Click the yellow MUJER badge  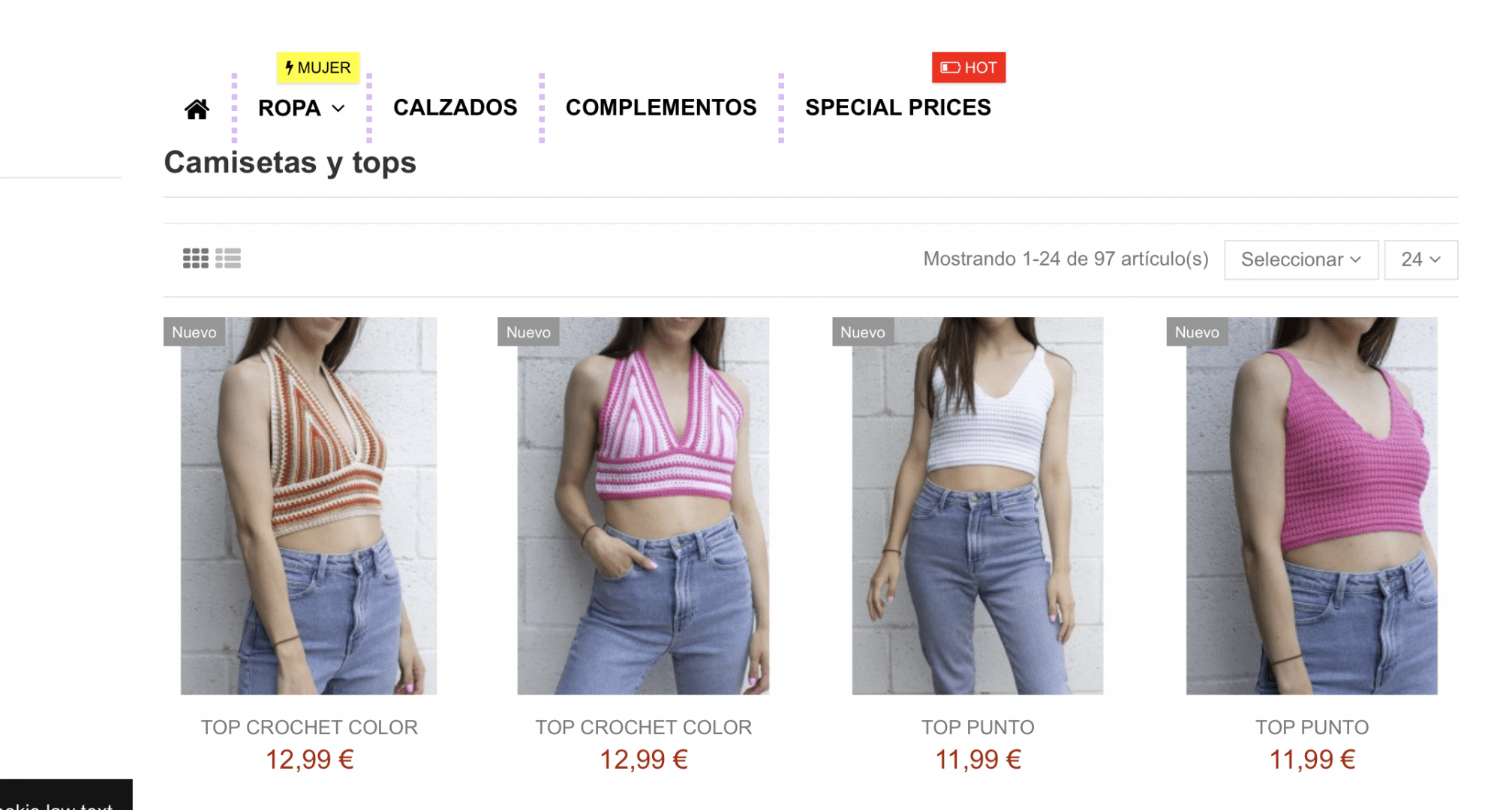[x=318, y=67]
